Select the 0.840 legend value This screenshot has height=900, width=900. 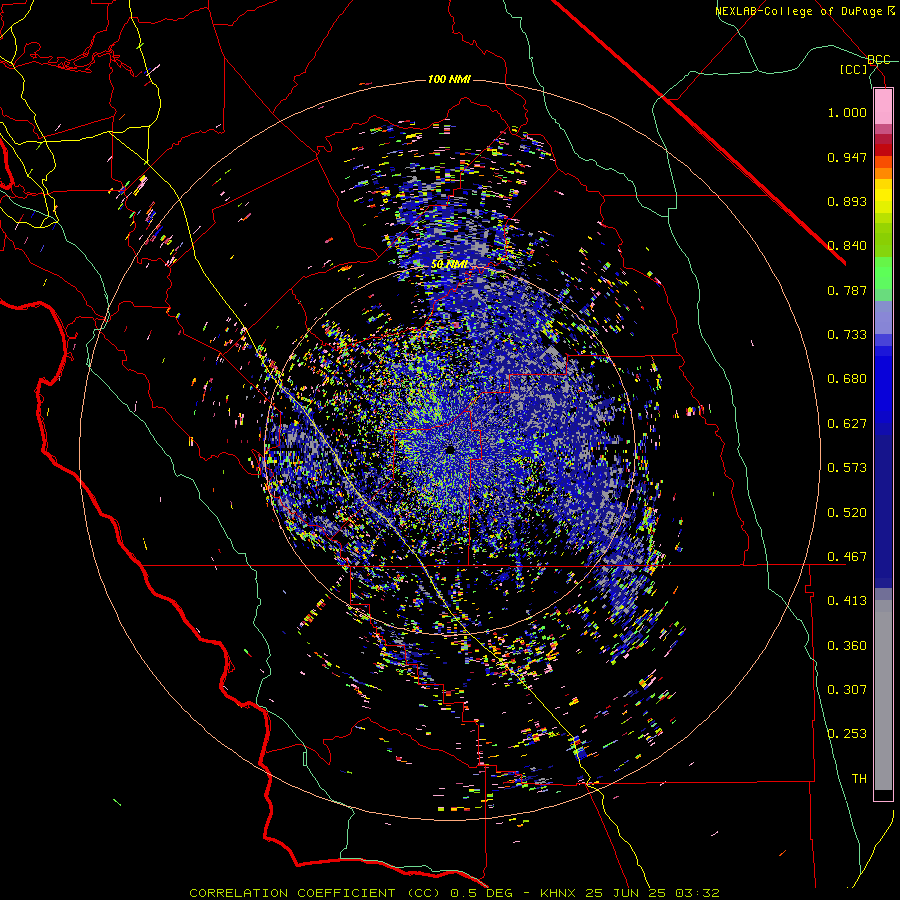click(847, 246)
